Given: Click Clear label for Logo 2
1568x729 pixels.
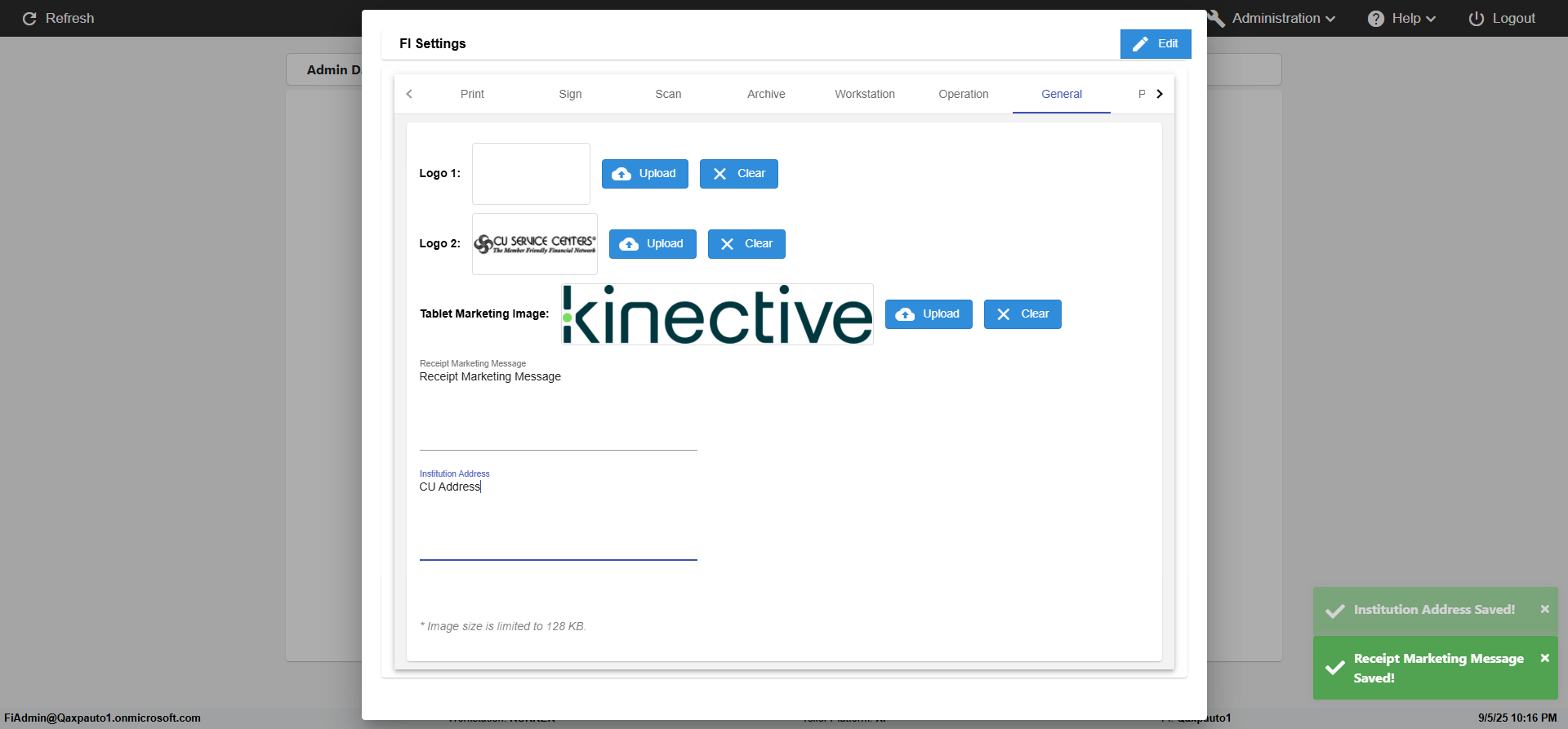Looking at the screenshot, I should point(759,244).
